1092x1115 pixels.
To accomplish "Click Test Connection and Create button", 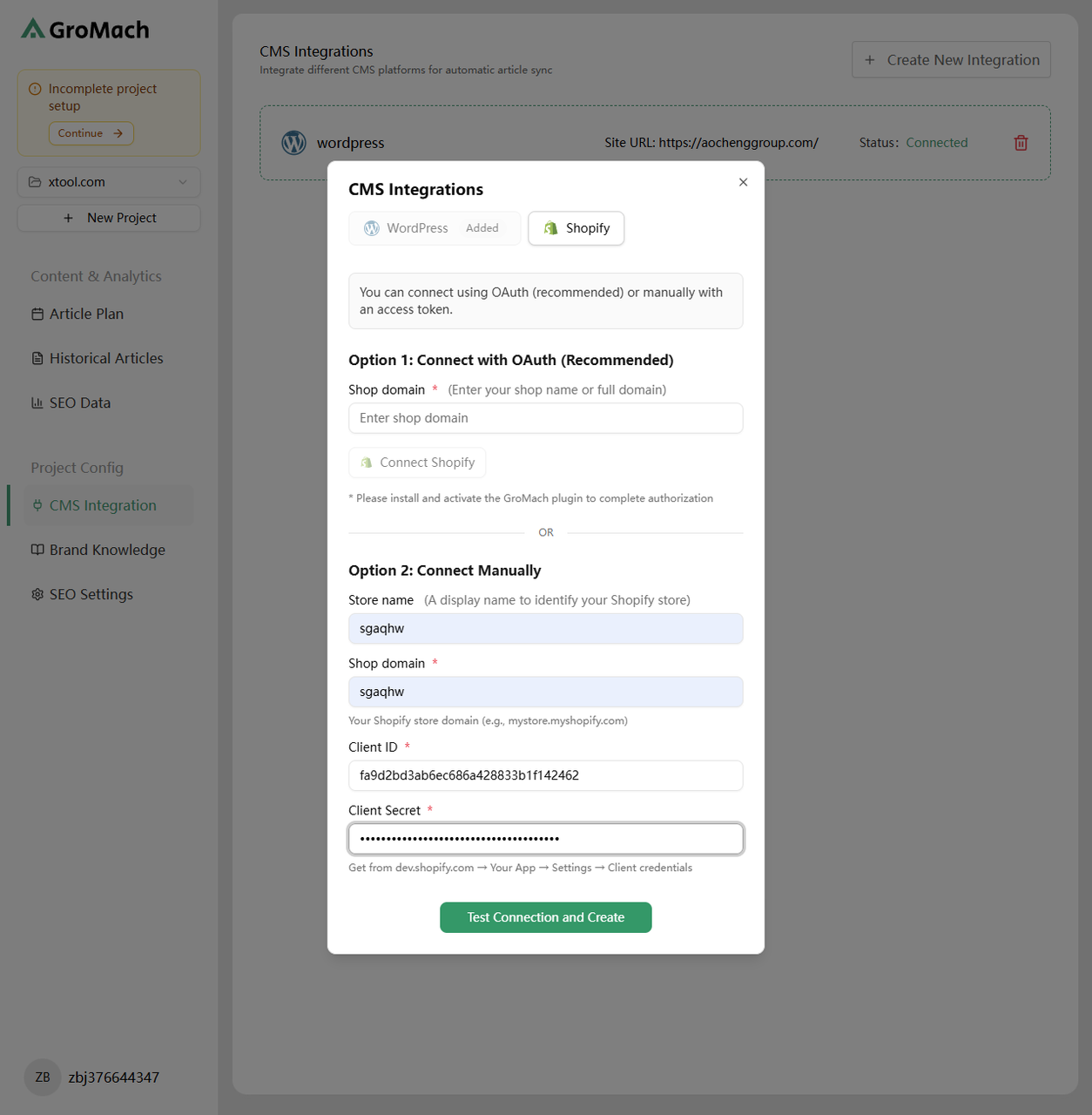I will click(x=545, y=917).
